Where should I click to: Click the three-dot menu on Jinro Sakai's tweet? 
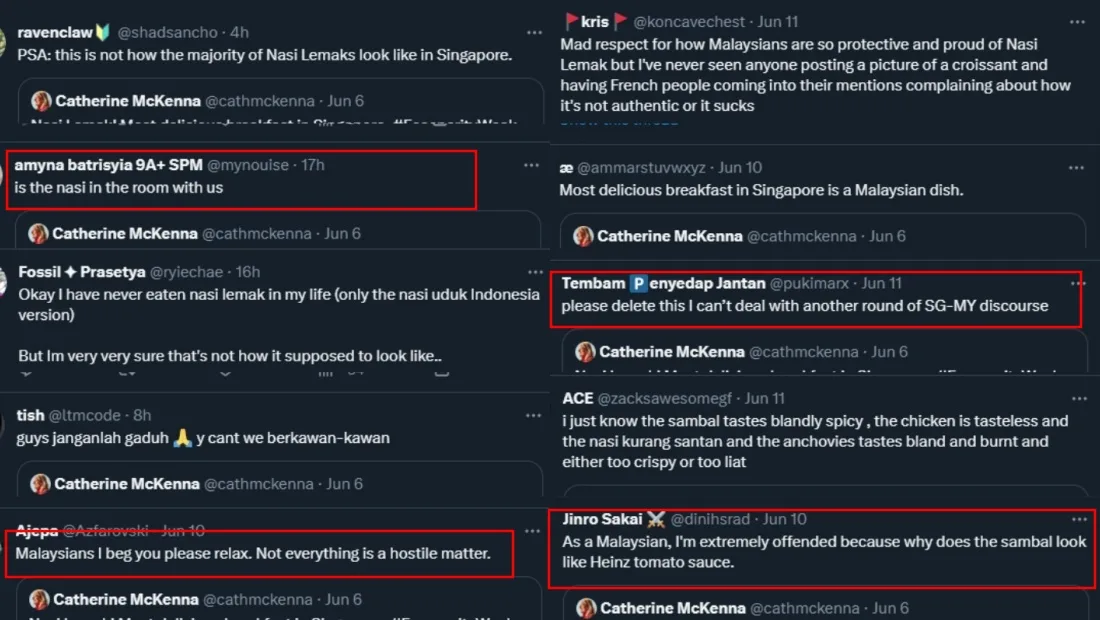pyautogui.click(x=1079, y=520)
